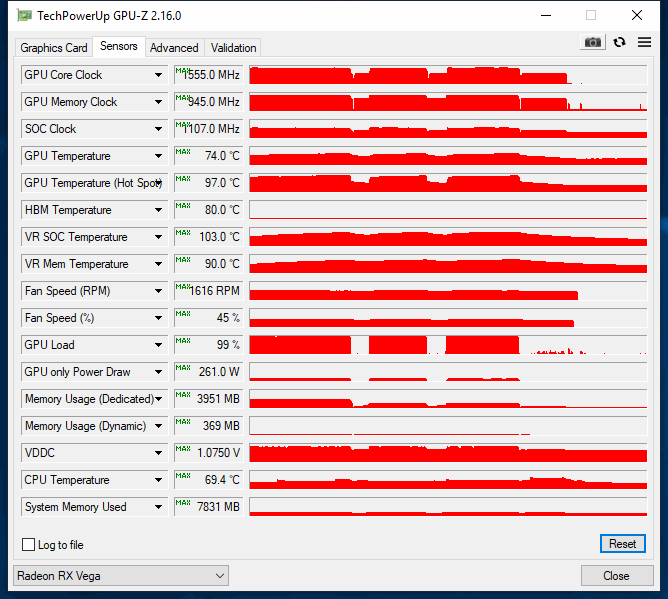Click the 1.0750 V VDDC value

pyautogui.click(x=208, y=452)
